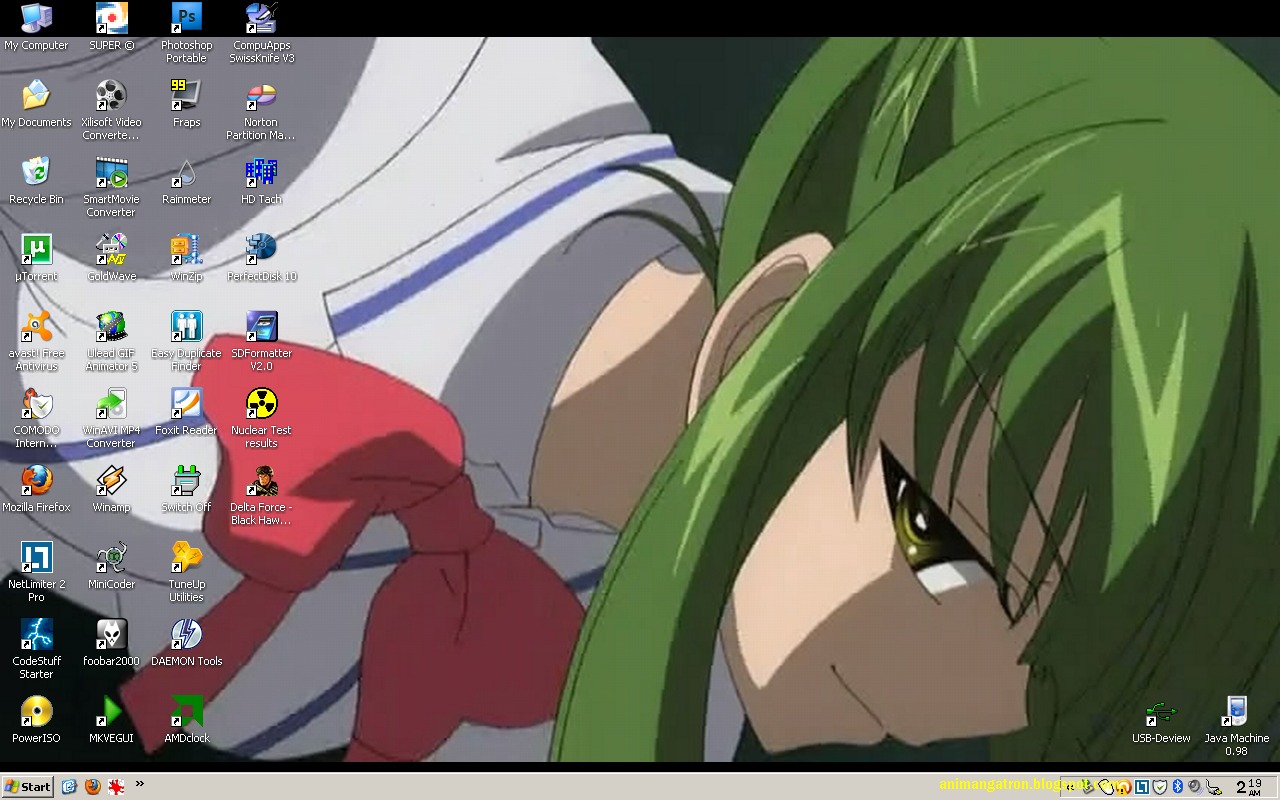Select the SUPER © shortcut icon
Image resolution: width=1280 pixels, height=800 pixels.
click(111, 27)
